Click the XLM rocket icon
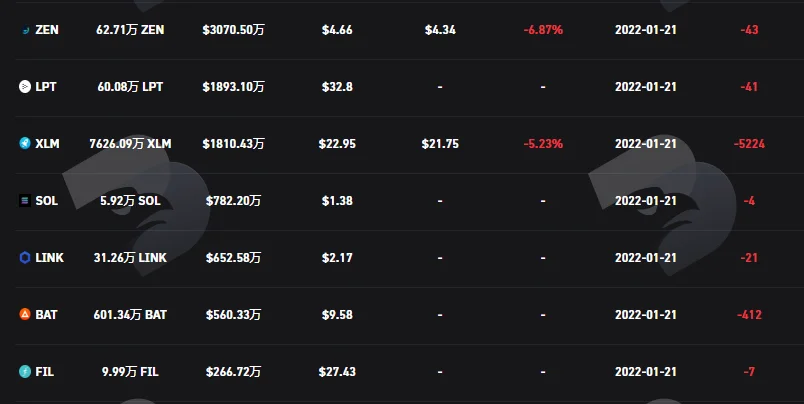The width and height of the screenshot is (804, 404). pyautogui.click(x=25, y=144)
